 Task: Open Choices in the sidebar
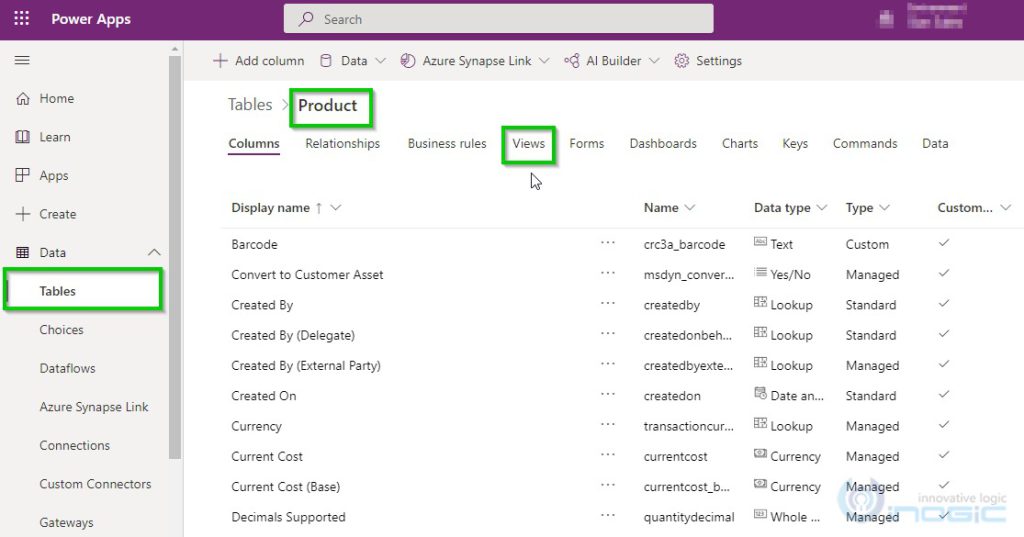61,329
